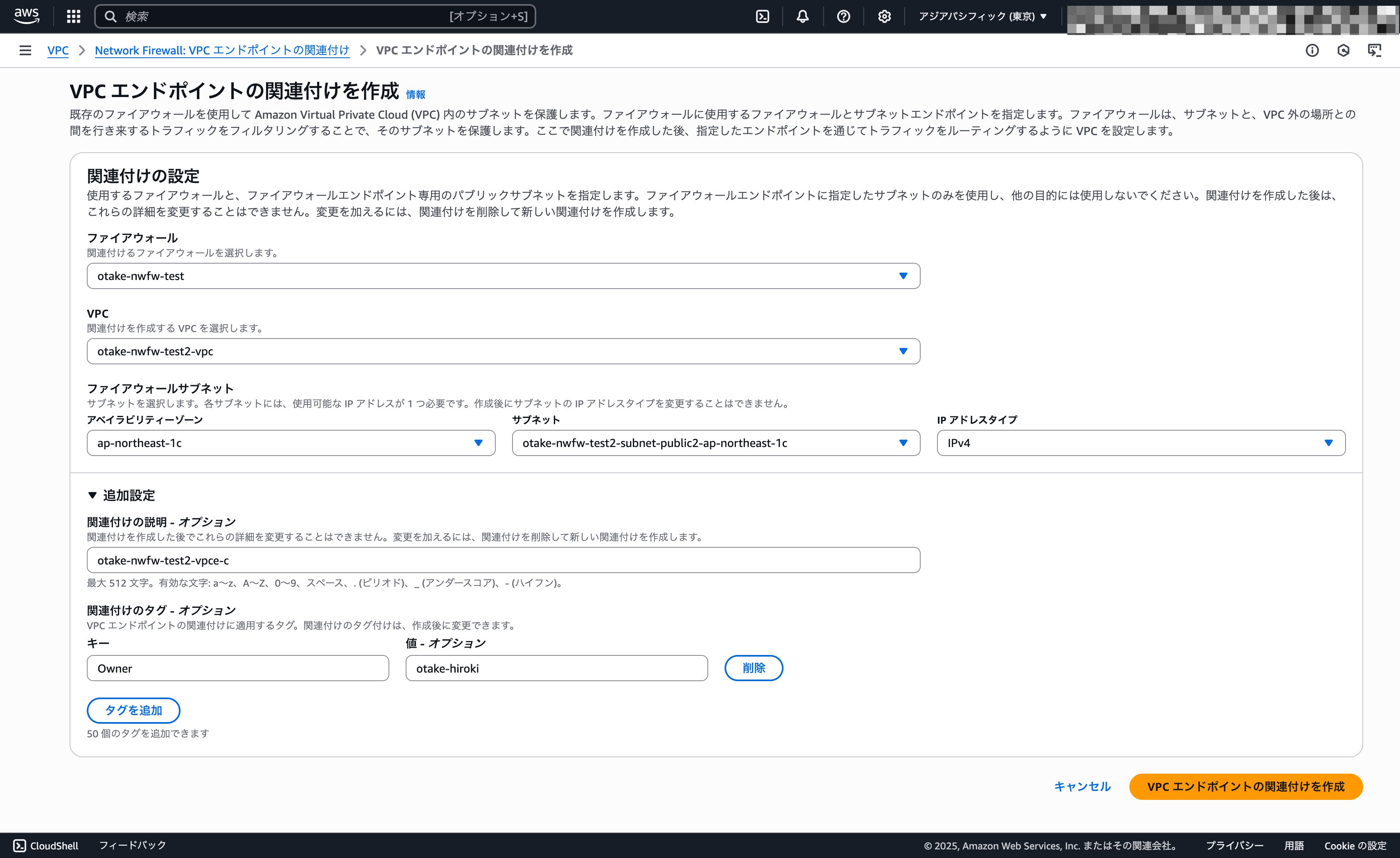Click the association description input field
The image size is (1400, 858).
(x=504, y=560)
